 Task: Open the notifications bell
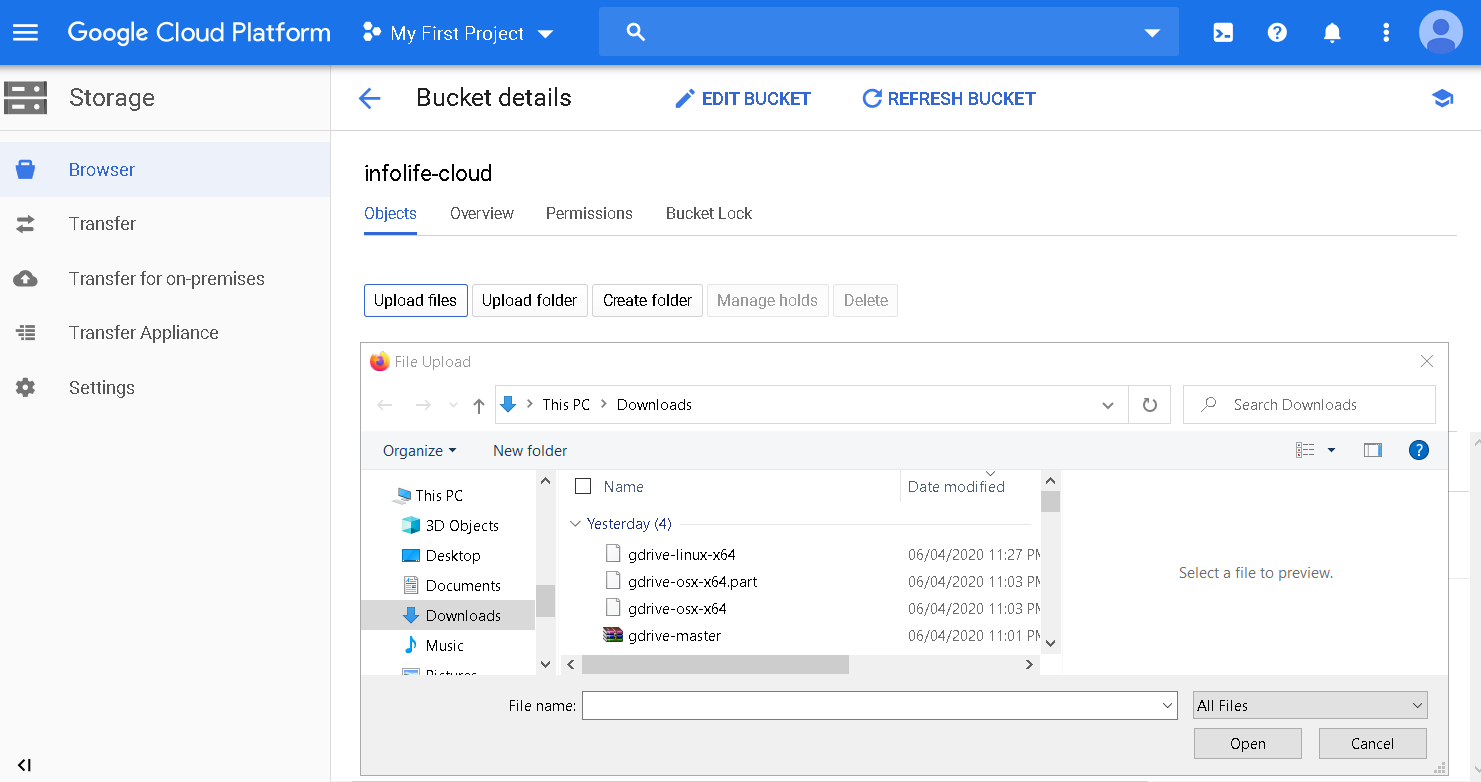coord(1332,33)
